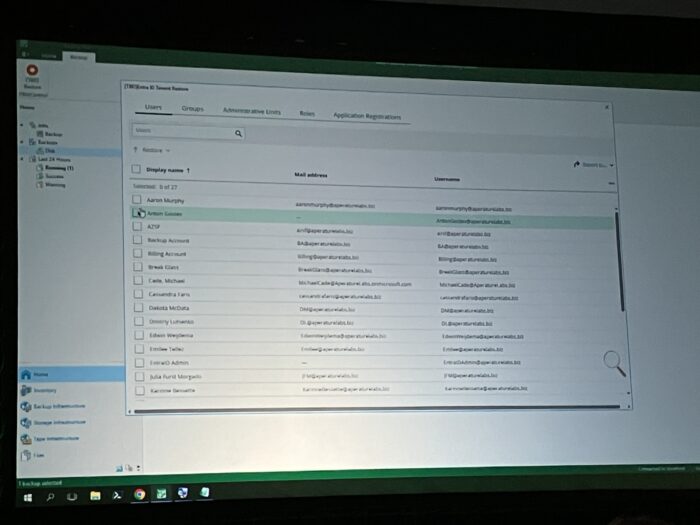This screenshot has height=525, width=700.
Task: Check the Billing Account row checkbox
Action: (138, 253)
